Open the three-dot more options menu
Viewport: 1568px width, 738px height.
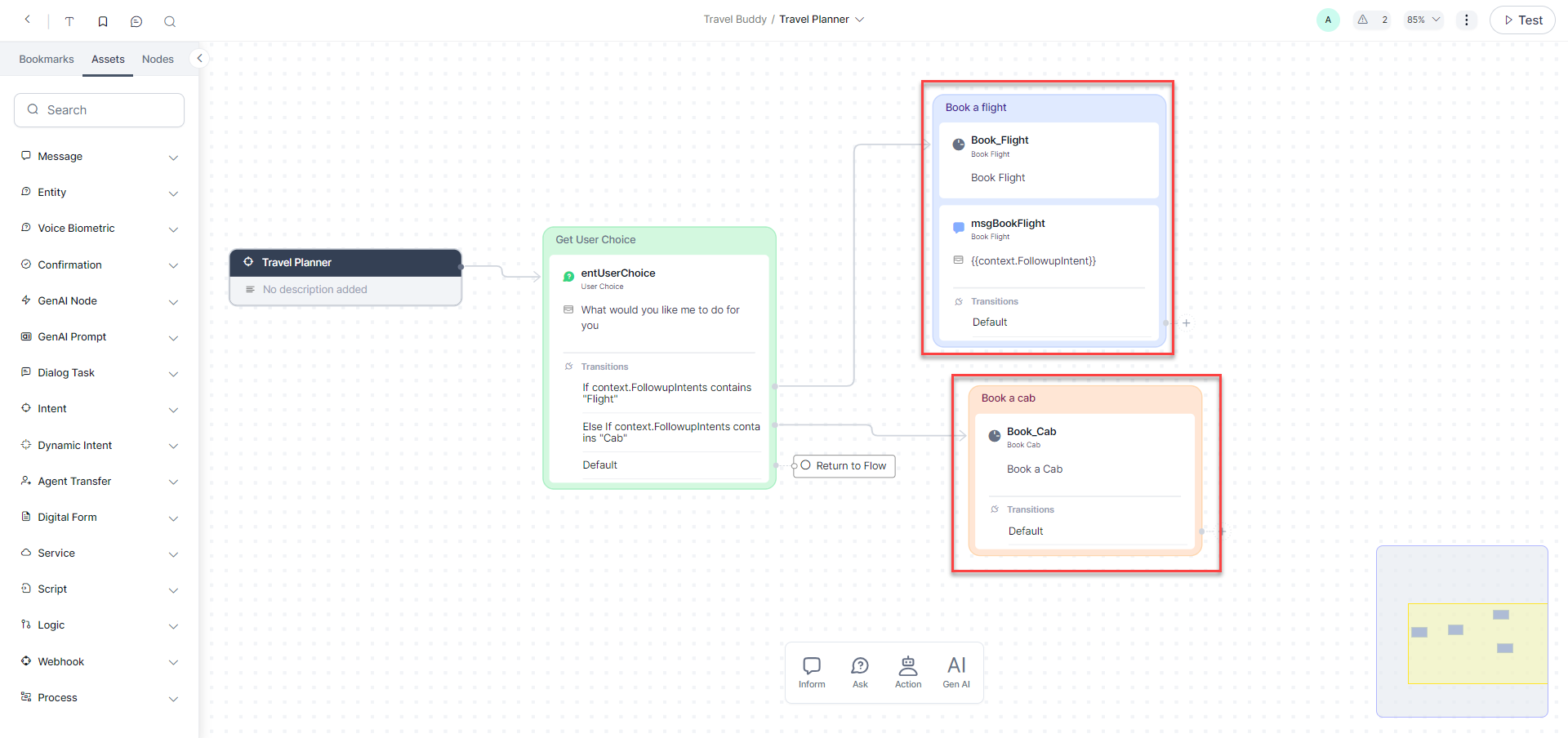pyautogui.click(x=1467, y=20)
